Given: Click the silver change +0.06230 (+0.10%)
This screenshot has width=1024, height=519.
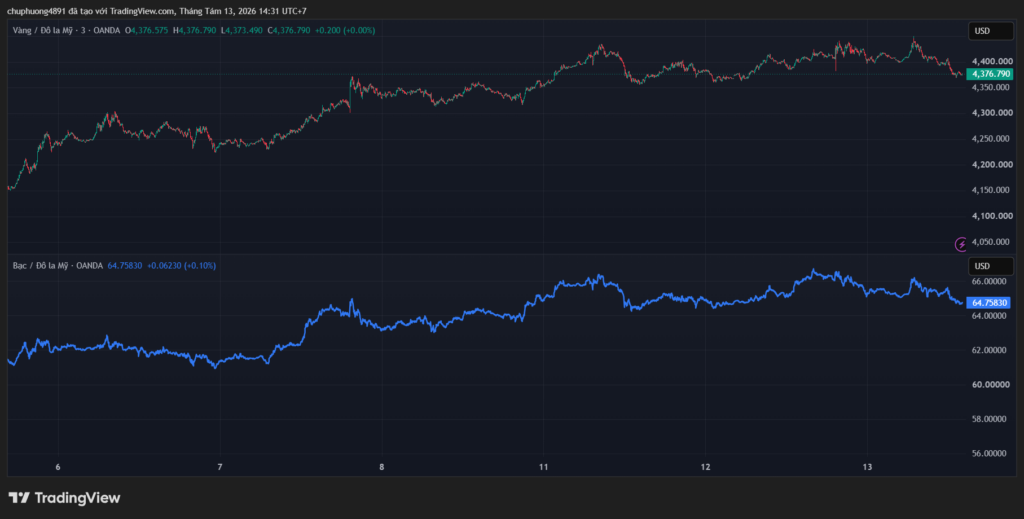Looking at the screenshot, I should [182, 266].
